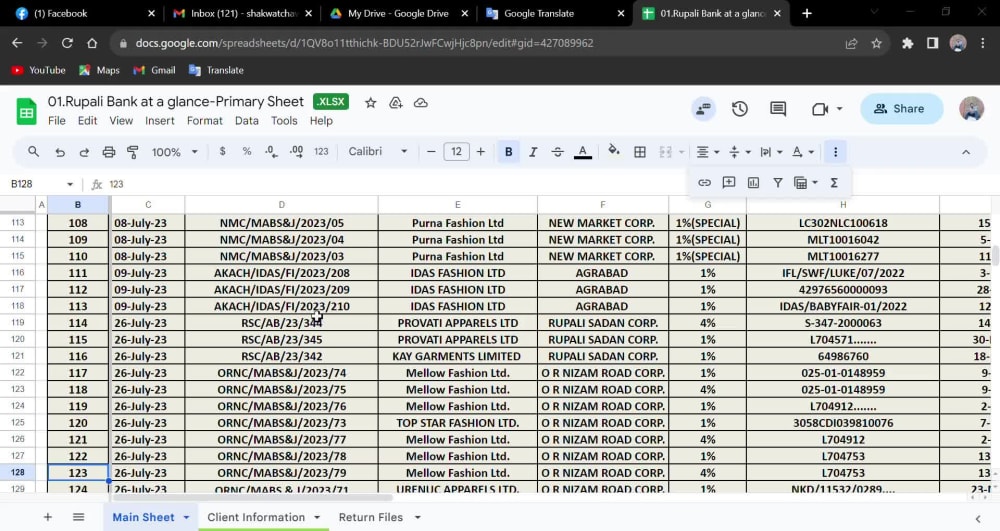Viewport: 1000px width, 531px height.
Task: Open Google Sheets home icon
Action: click(26, 112)
